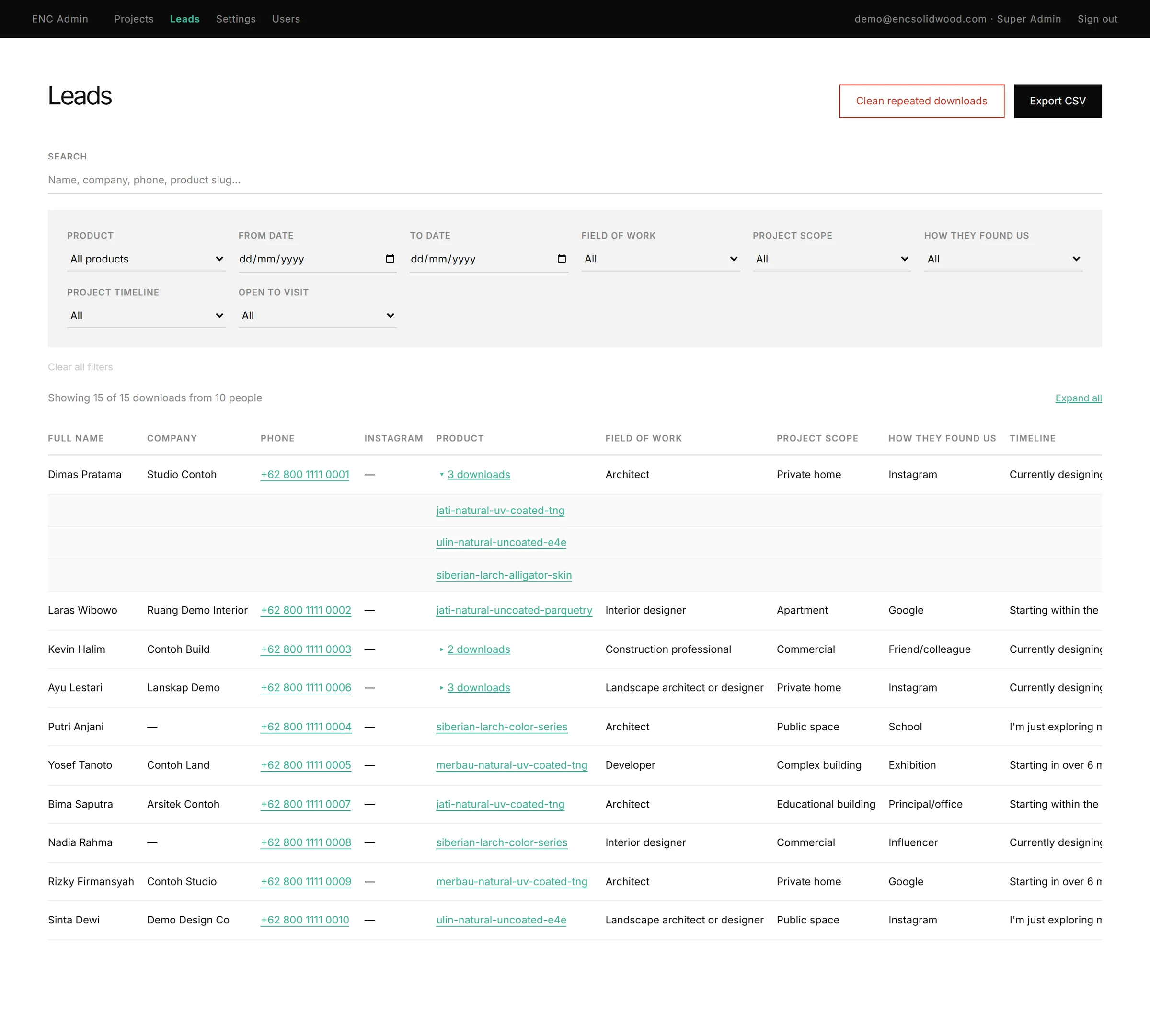Click Clean repeated downloads button

pos(921,102)
